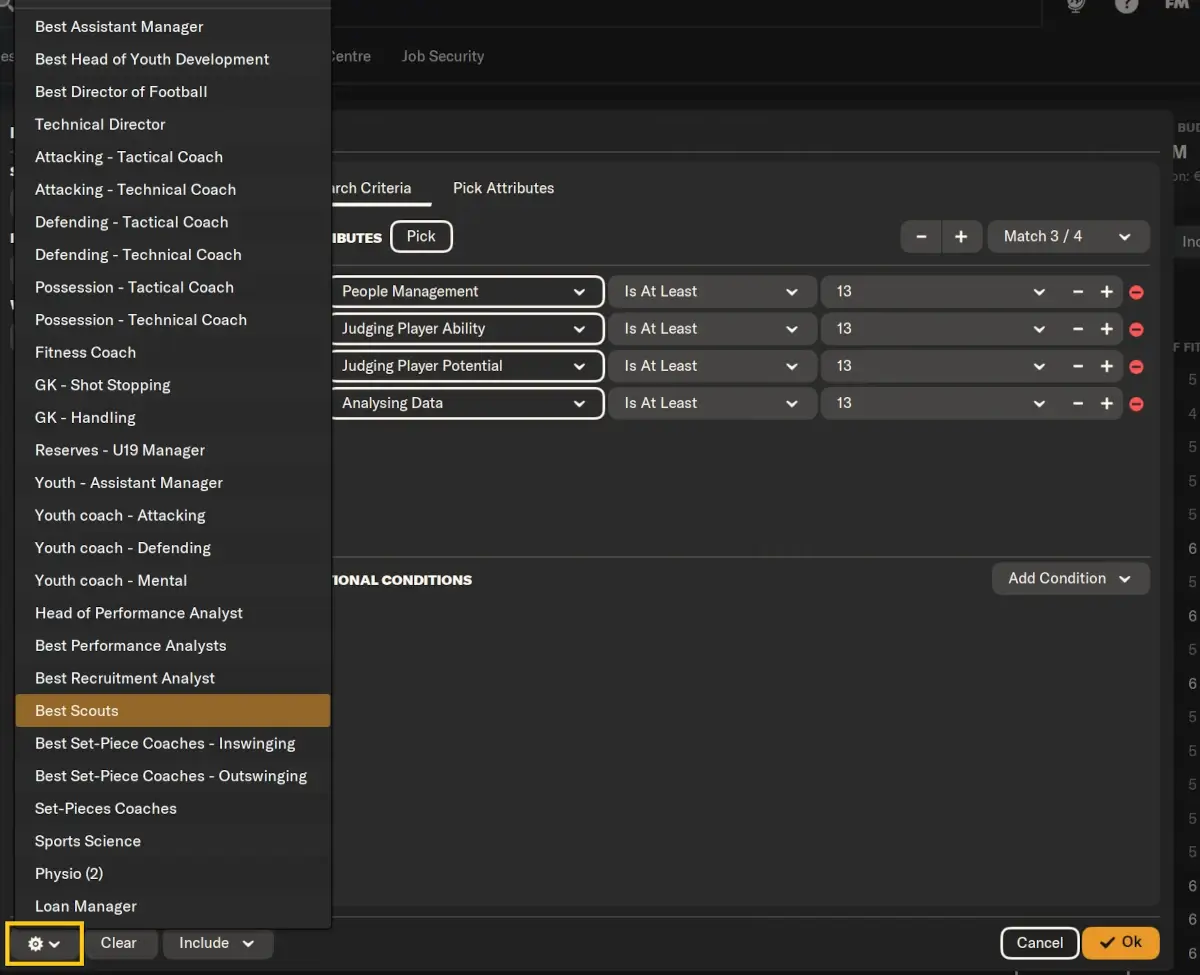Select Youth coach - Mental filter
Viewport: 1200px width, 975px height.
pyautogui.click(x=173, y=580)
